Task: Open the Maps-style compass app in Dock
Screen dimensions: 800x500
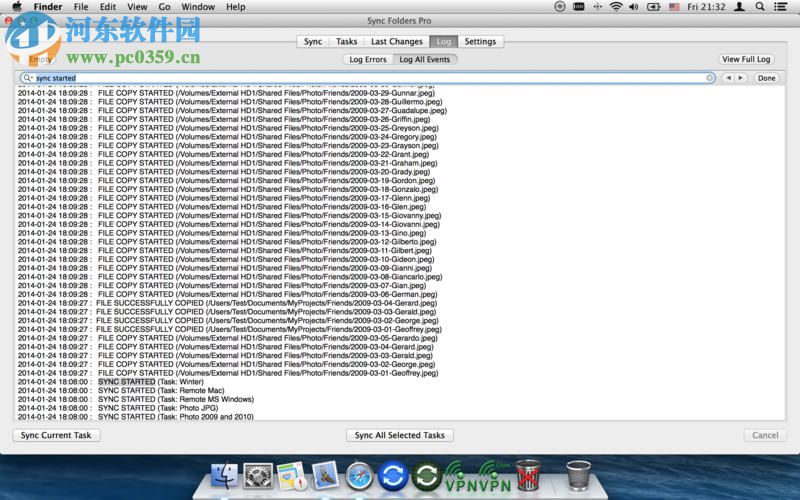Action: pos(292,476)
